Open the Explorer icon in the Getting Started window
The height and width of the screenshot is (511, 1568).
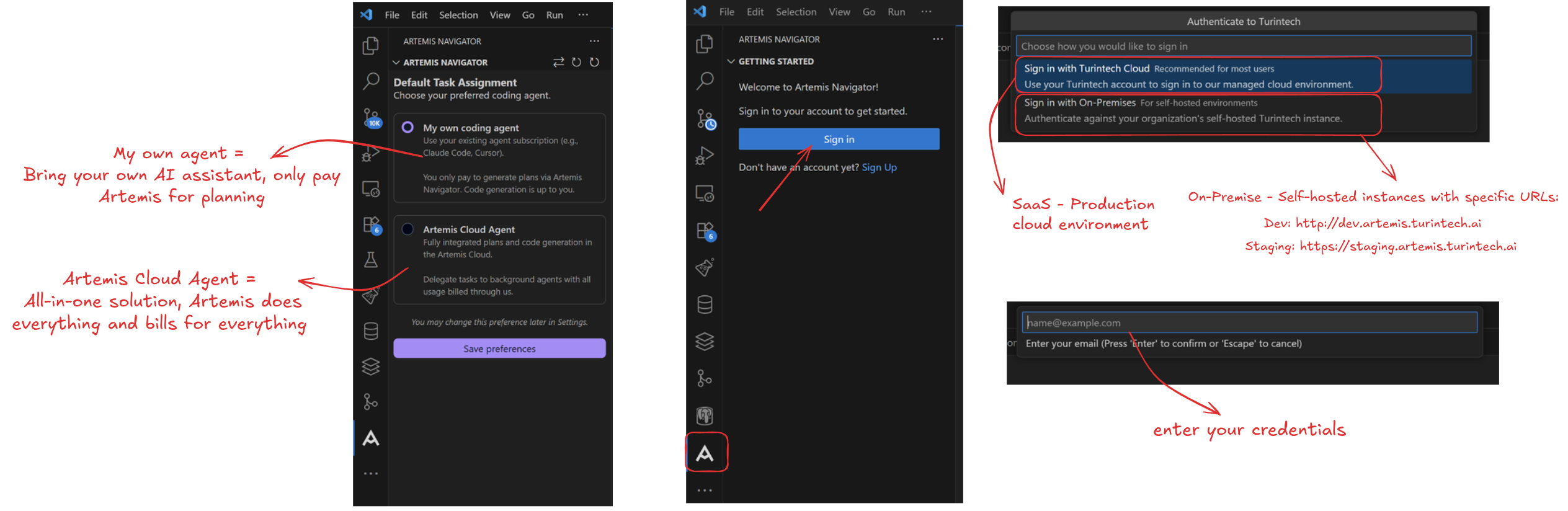tap(705, 44)
